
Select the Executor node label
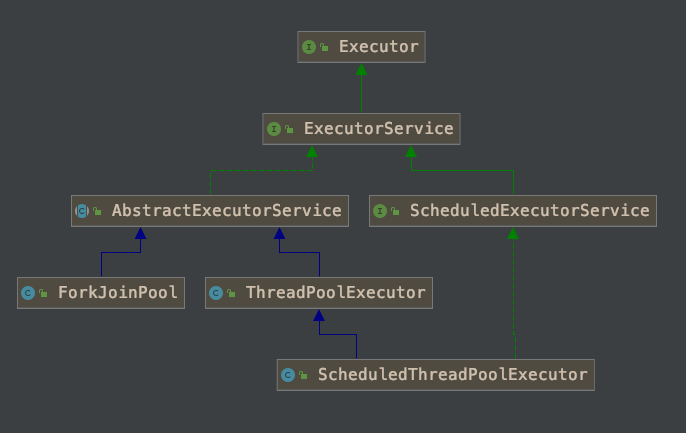[378, 46]
